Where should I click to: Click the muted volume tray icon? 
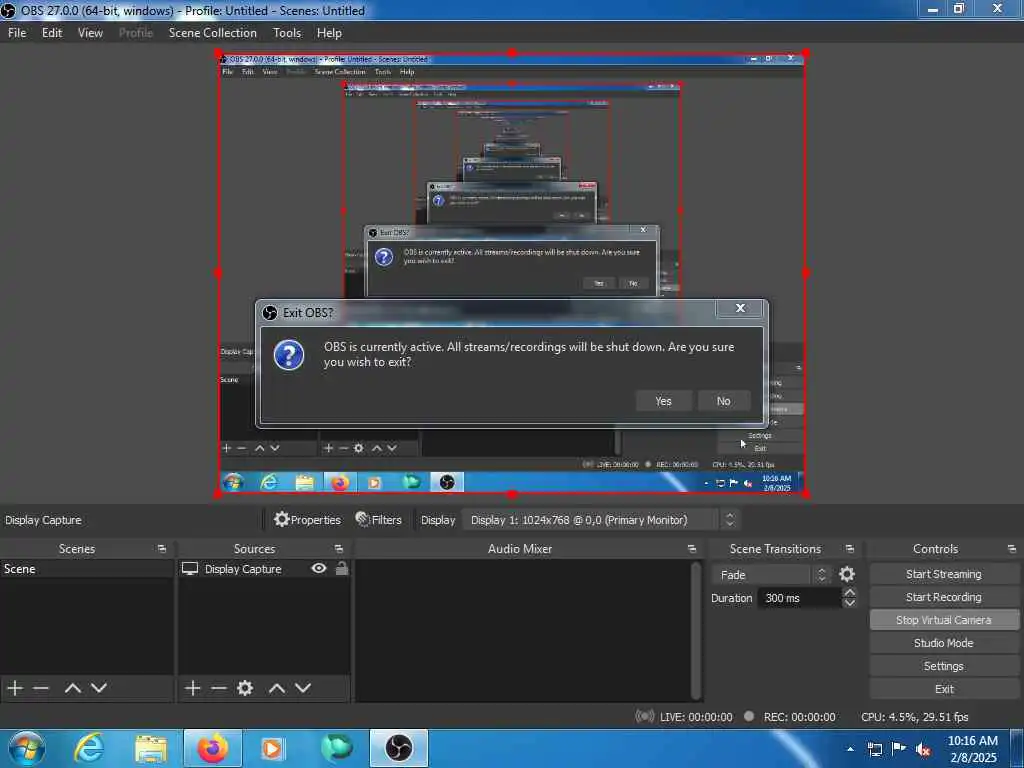coord(923,749)
